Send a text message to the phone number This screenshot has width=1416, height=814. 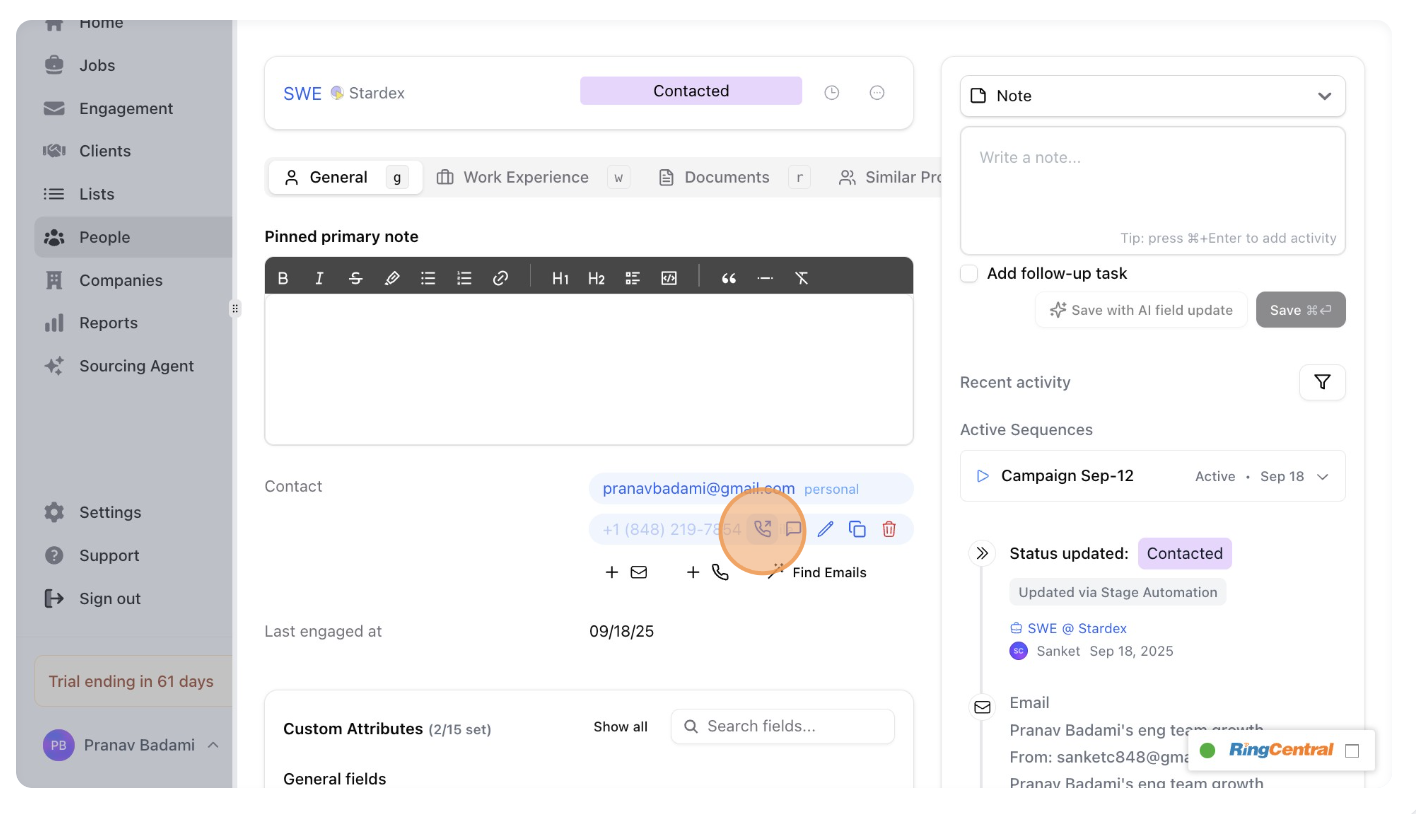pyautogui.click(x=793, y=529)
